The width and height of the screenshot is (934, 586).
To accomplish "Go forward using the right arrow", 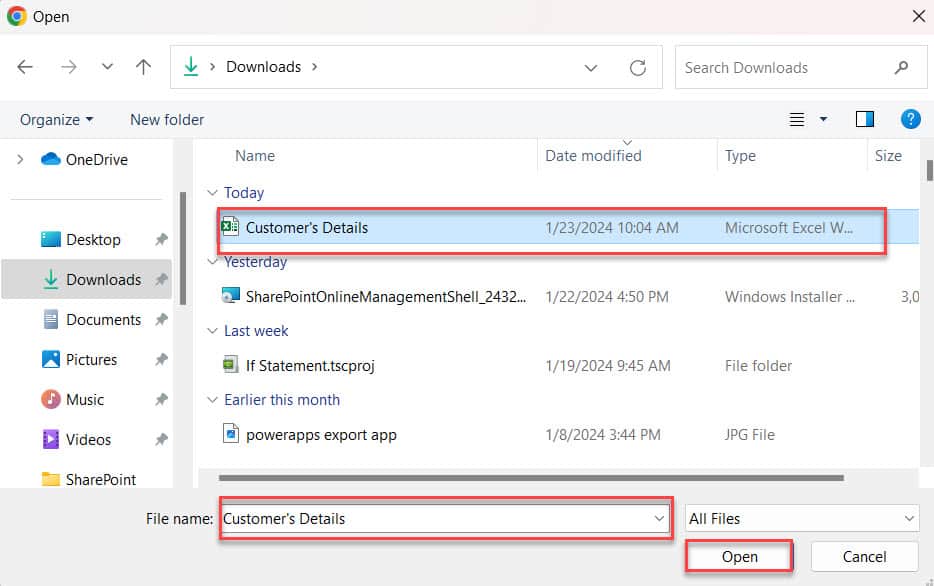I will (x=69, y=67).
